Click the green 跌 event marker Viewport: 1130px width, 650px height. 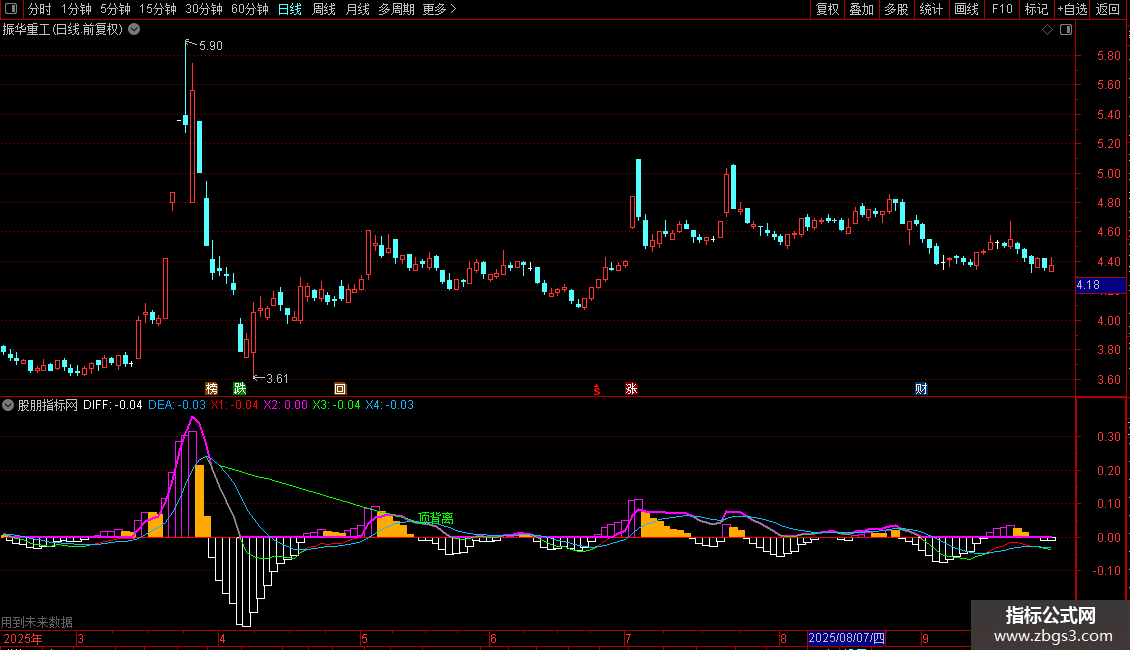click(240, 388)
